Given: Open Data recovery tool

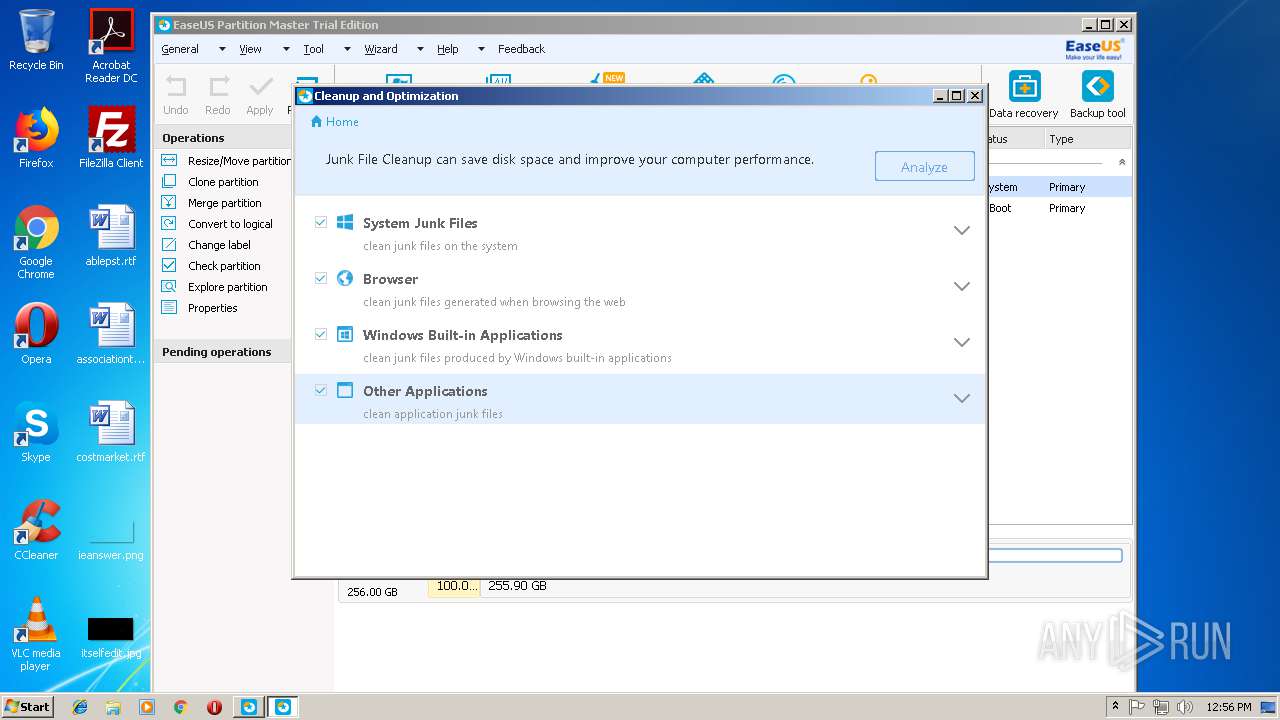Looking at the screenshot, I should (x=1024, y=96).
